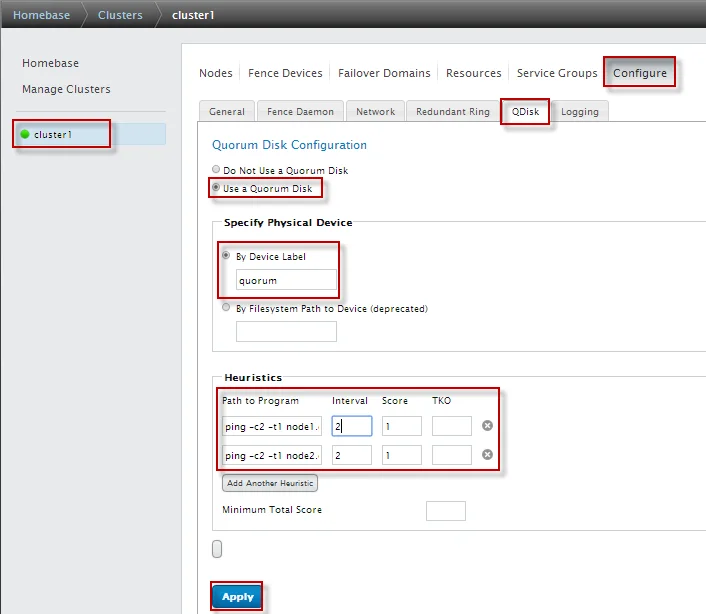The height and width of the screenshot is (614, 706).
Task: Switch to the Fence Daemon tab
Action: click(x=301, y=111)
